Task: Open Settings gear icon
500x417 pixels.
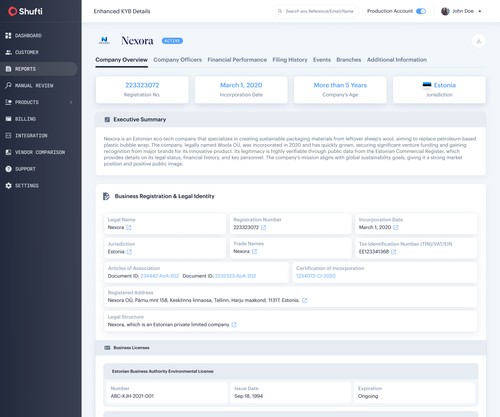Action: pyautogui.click(x=8, y=185)
